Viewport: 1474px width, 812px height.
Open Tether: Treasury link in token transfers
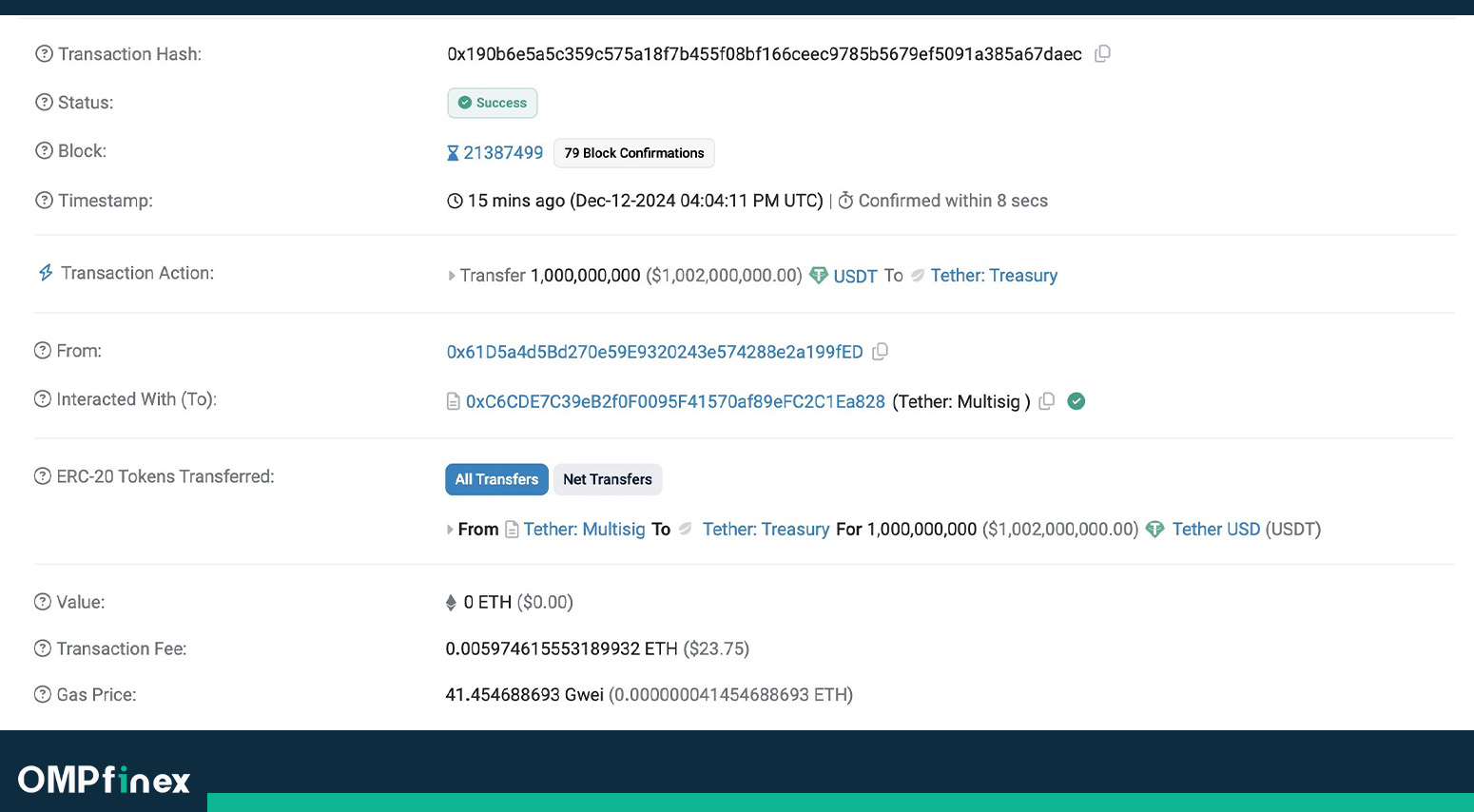tap(766, 530)
